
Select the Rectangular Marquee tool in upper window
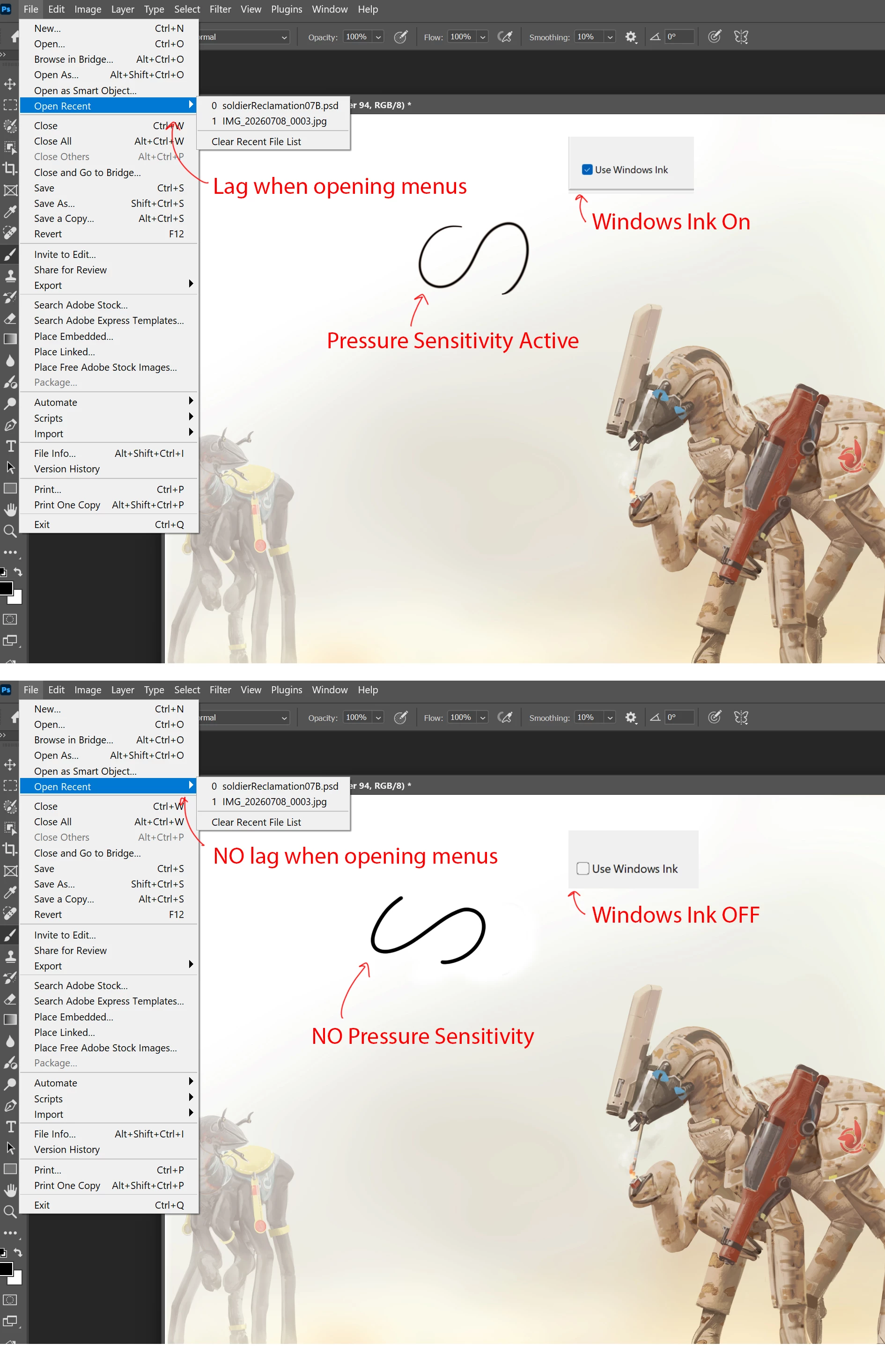pyautogui.click(x=10, y=105)
